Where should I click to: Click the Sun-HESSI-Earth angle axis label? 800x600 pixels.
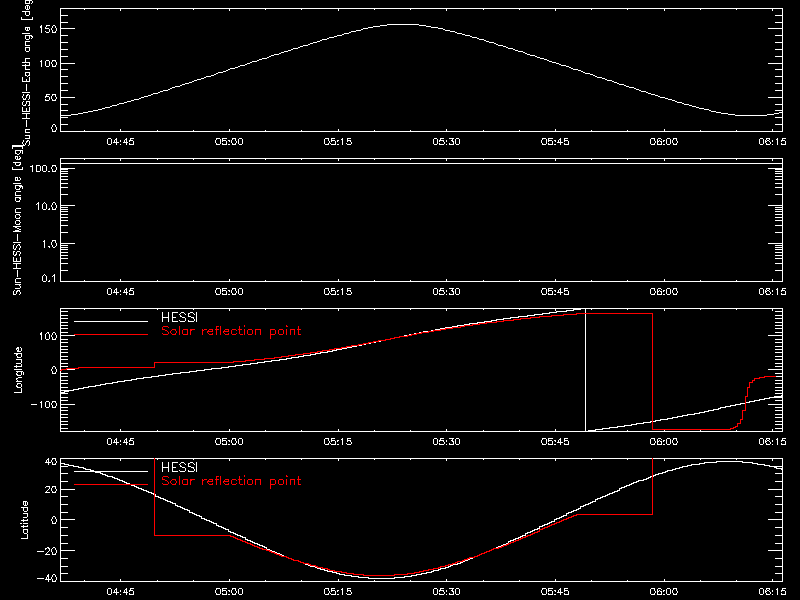(x=27, y=72)
